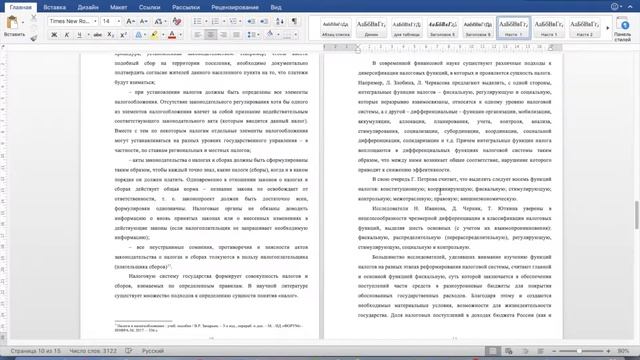Click the zoom in plus button
The height and width of the screenshot is (360, 640).
(608, 351)
